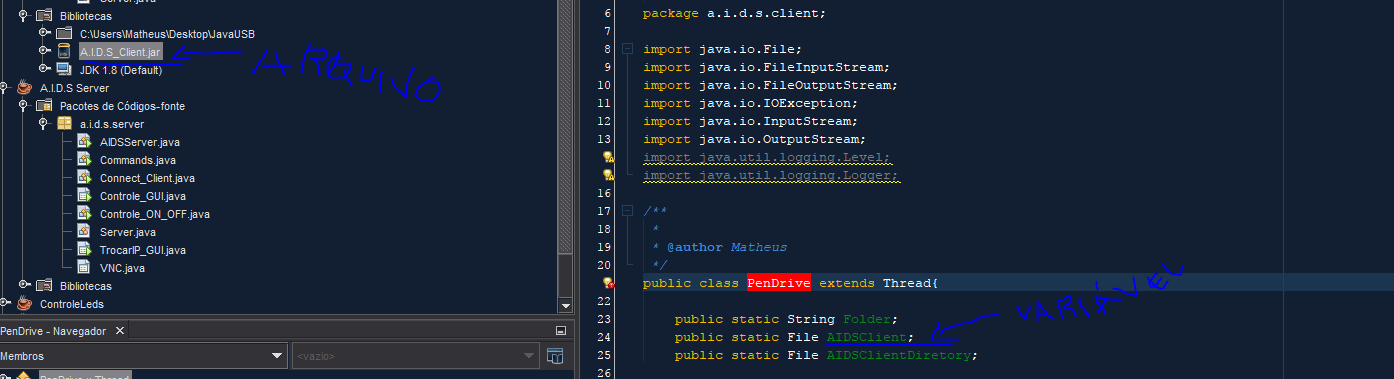Collapse the a.i.d.s.server package

coord(44,123)
